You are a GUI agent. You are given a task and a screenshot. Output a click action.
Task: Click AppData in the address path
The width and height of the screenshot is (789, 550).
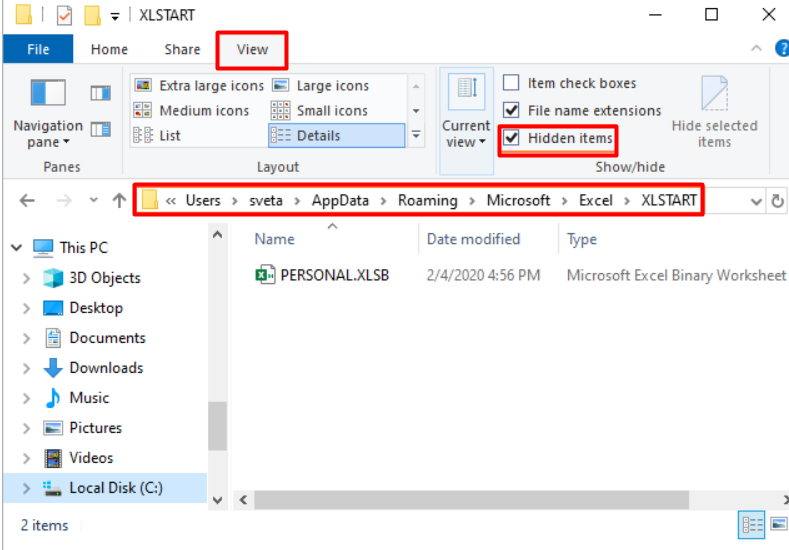(340, 200)
